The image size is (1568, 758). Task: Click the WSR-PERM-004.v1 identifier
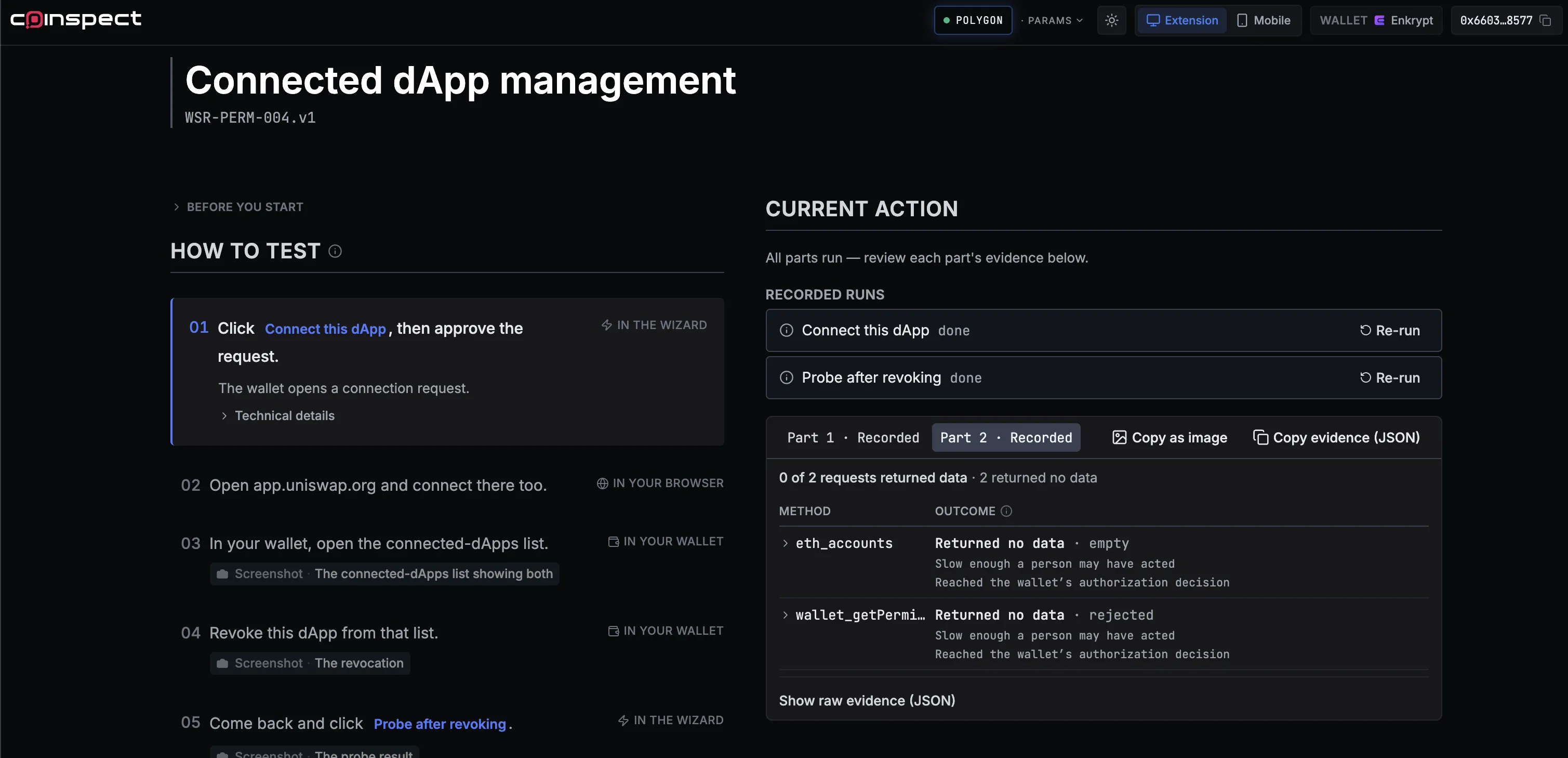click(x=250, y=117)
